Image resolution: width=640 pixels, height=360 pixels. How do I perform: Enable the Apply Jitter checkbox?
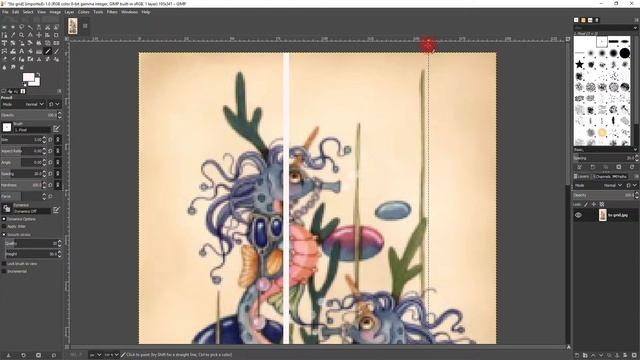4,226
